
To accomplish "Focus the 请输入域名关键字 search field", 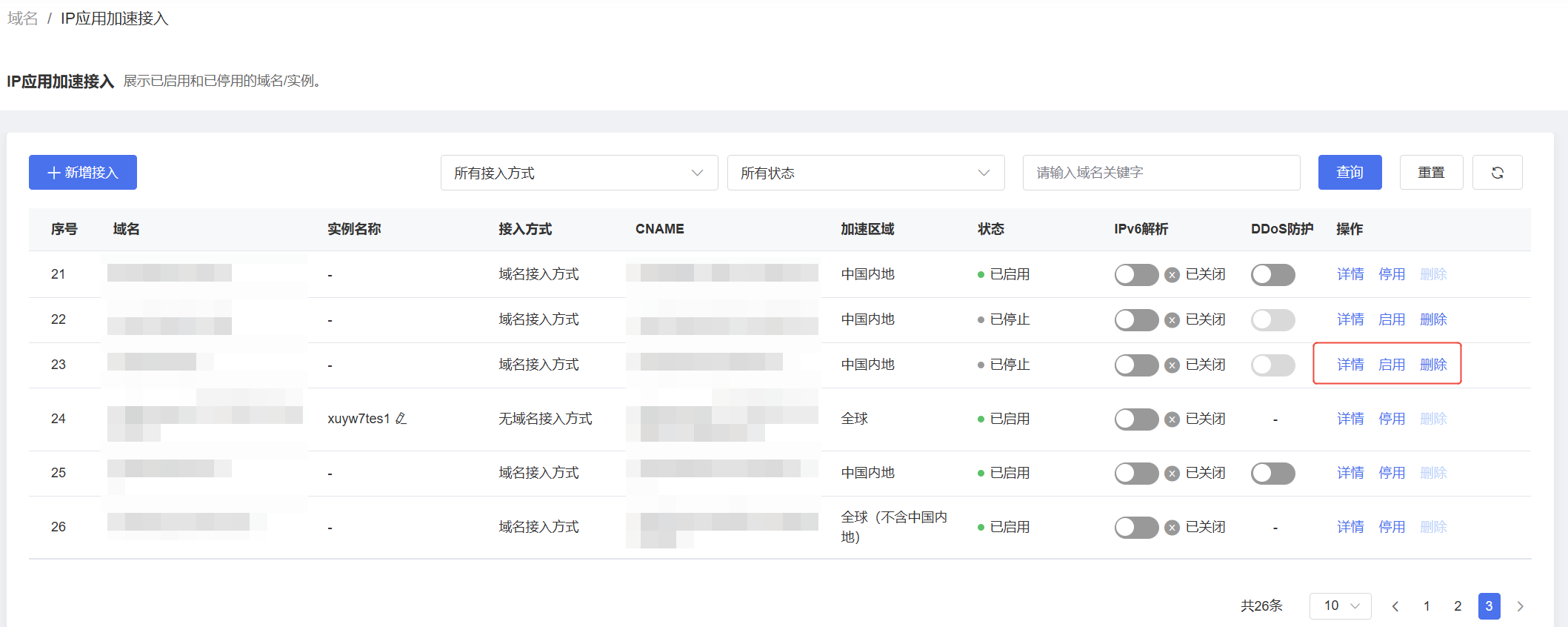I will click(x=1161, y=173).
